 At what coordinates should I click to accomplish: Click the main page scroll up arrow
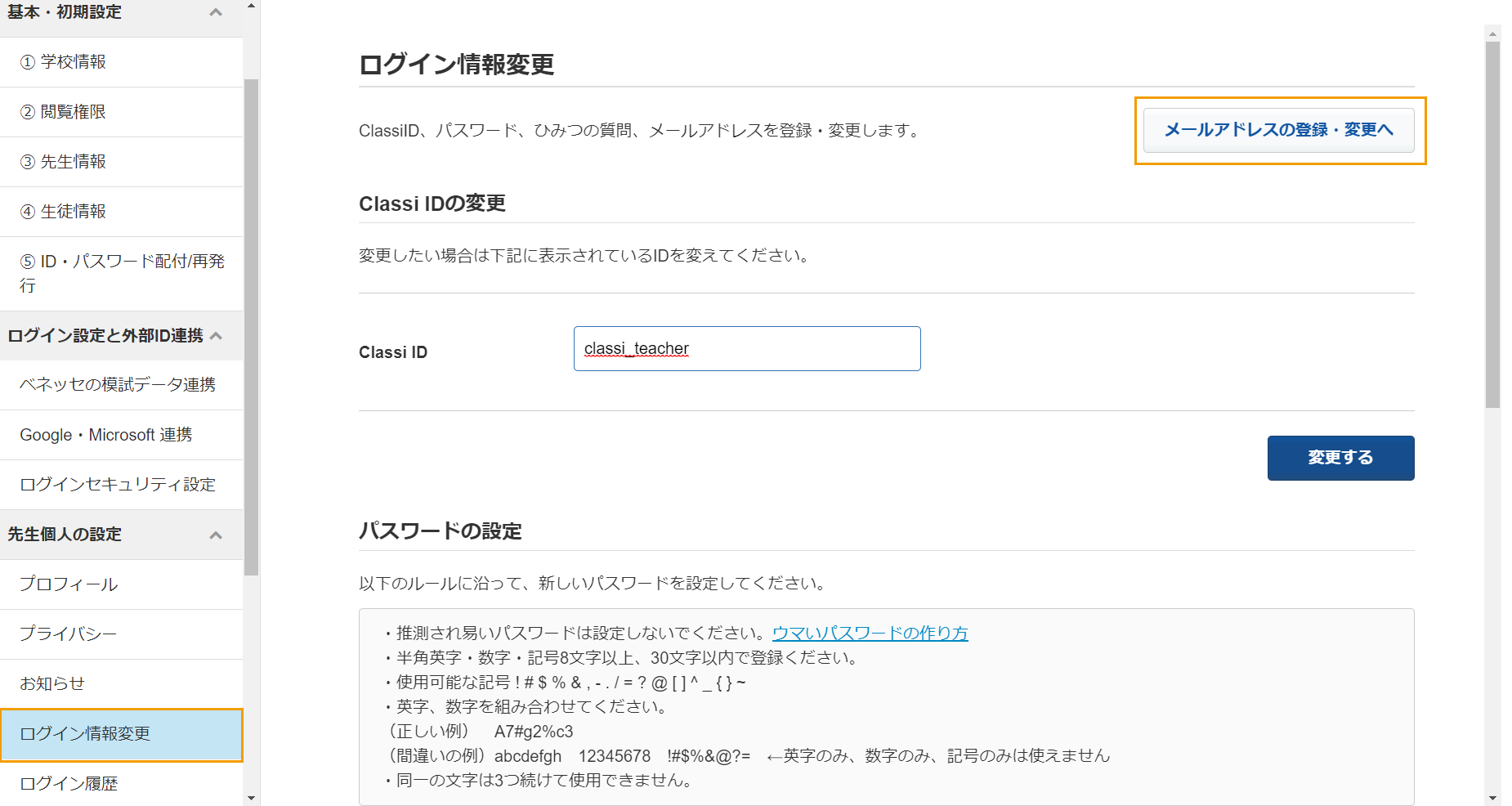coord(1493,34)
